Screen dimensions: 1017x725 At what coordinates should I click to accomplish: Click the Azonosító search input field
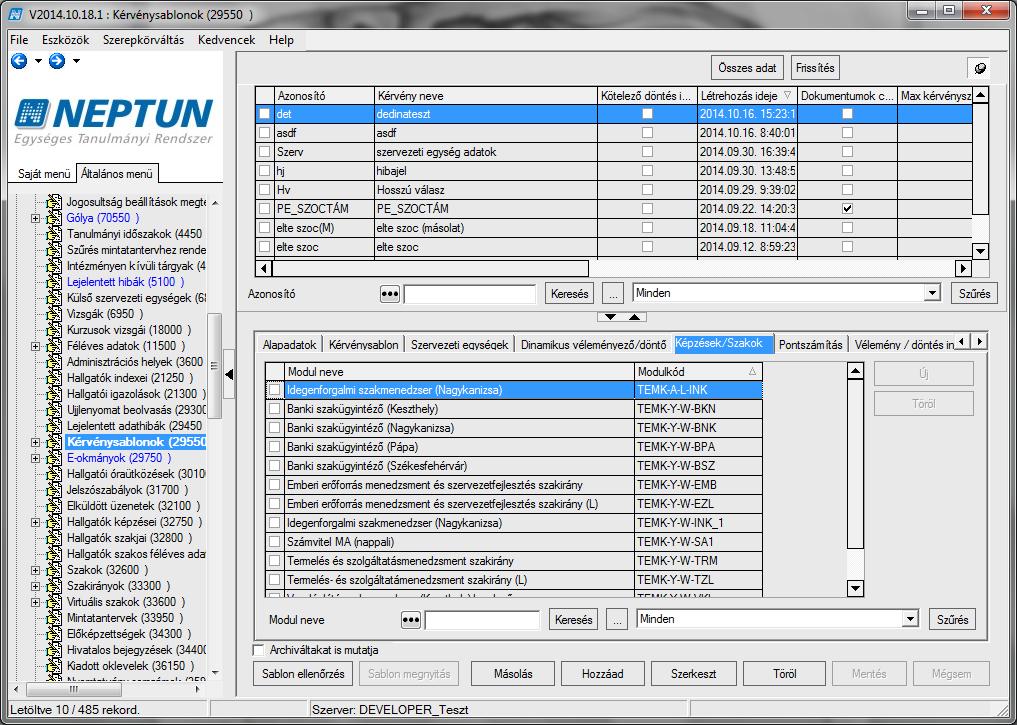470,294
